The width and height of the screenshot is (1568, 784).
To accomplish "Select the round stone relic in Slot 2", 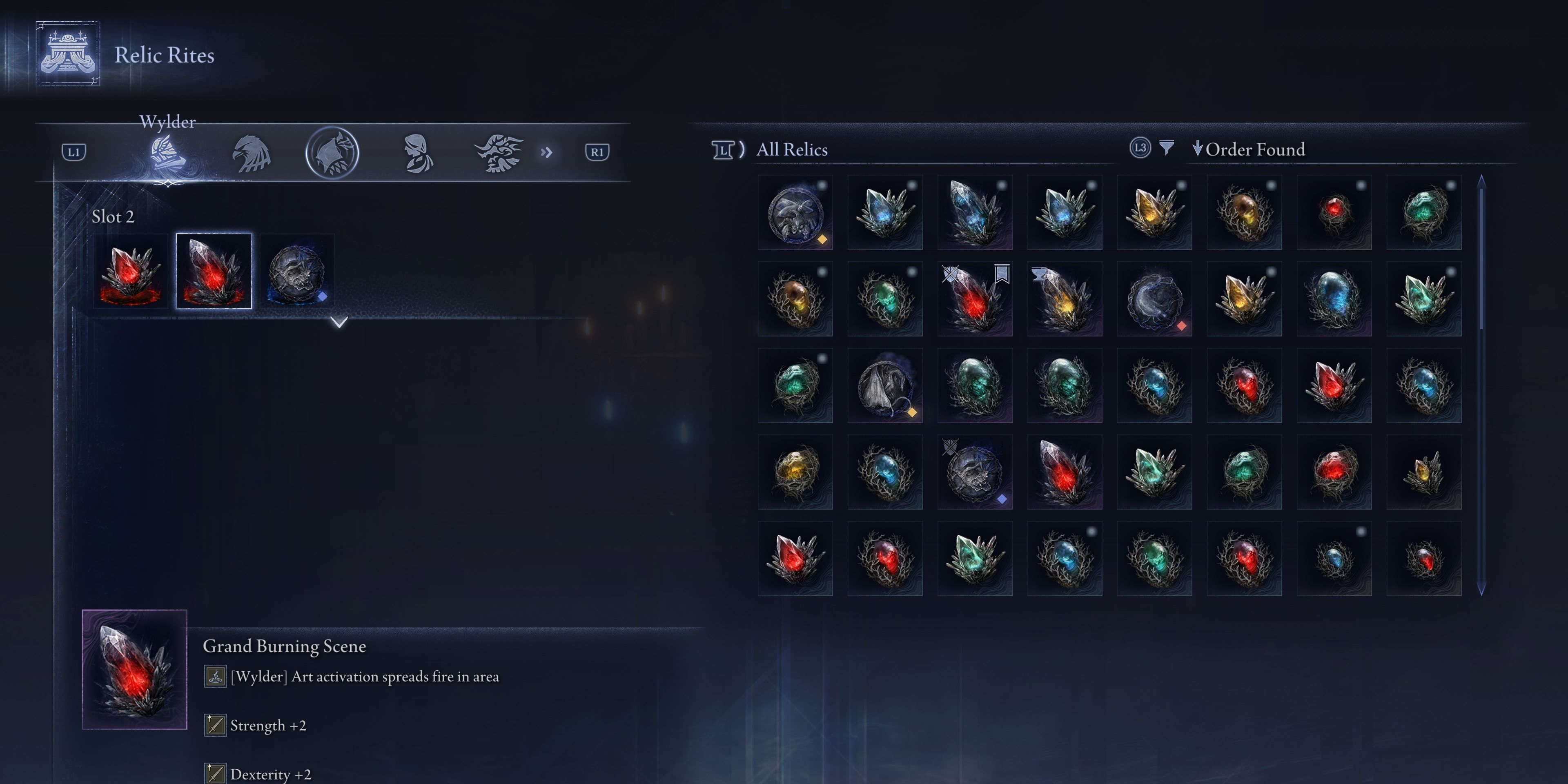I will 297,272.
